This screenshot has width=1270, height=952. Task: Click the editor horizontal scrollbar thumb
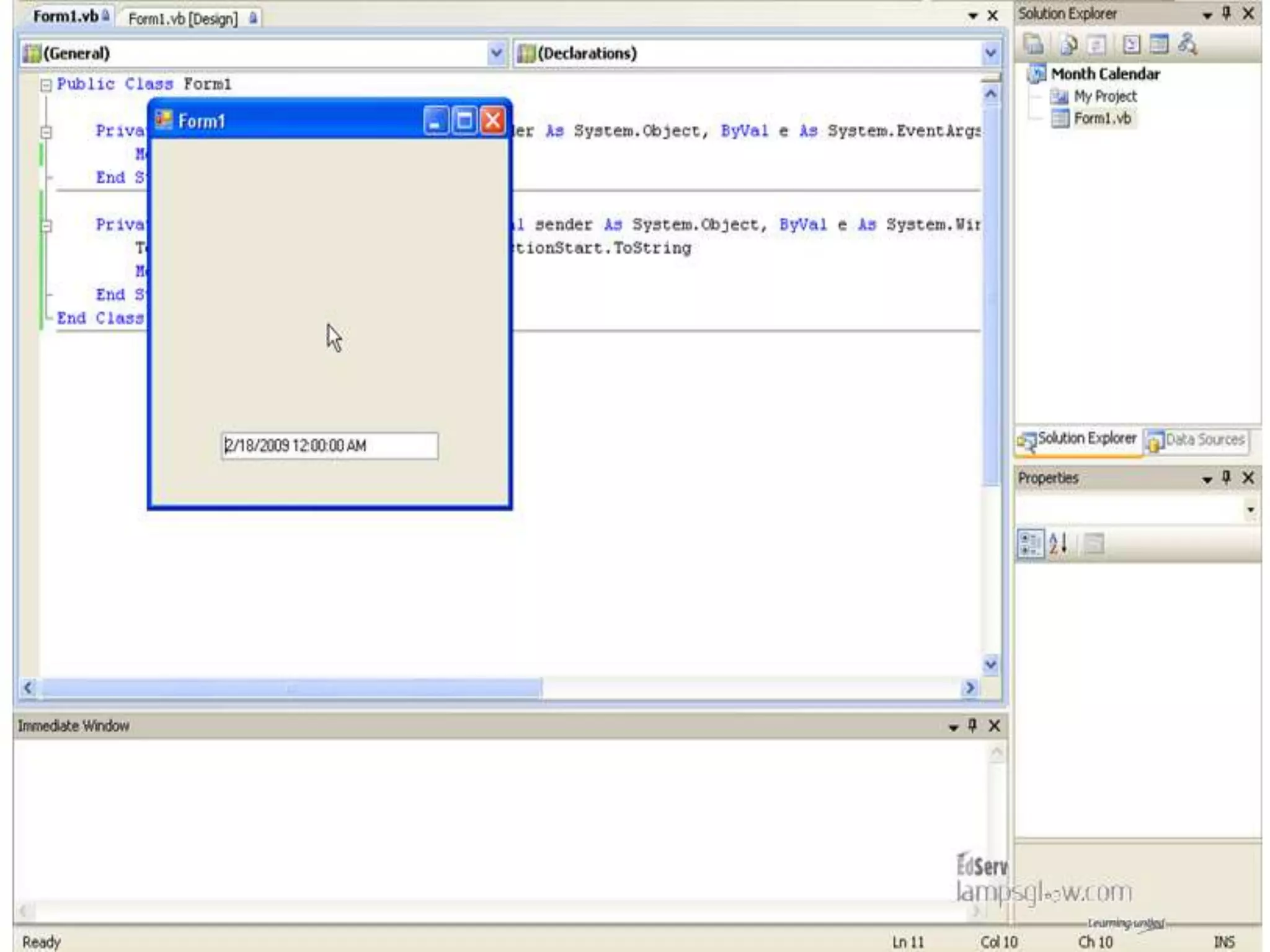[x=291, y=688]
